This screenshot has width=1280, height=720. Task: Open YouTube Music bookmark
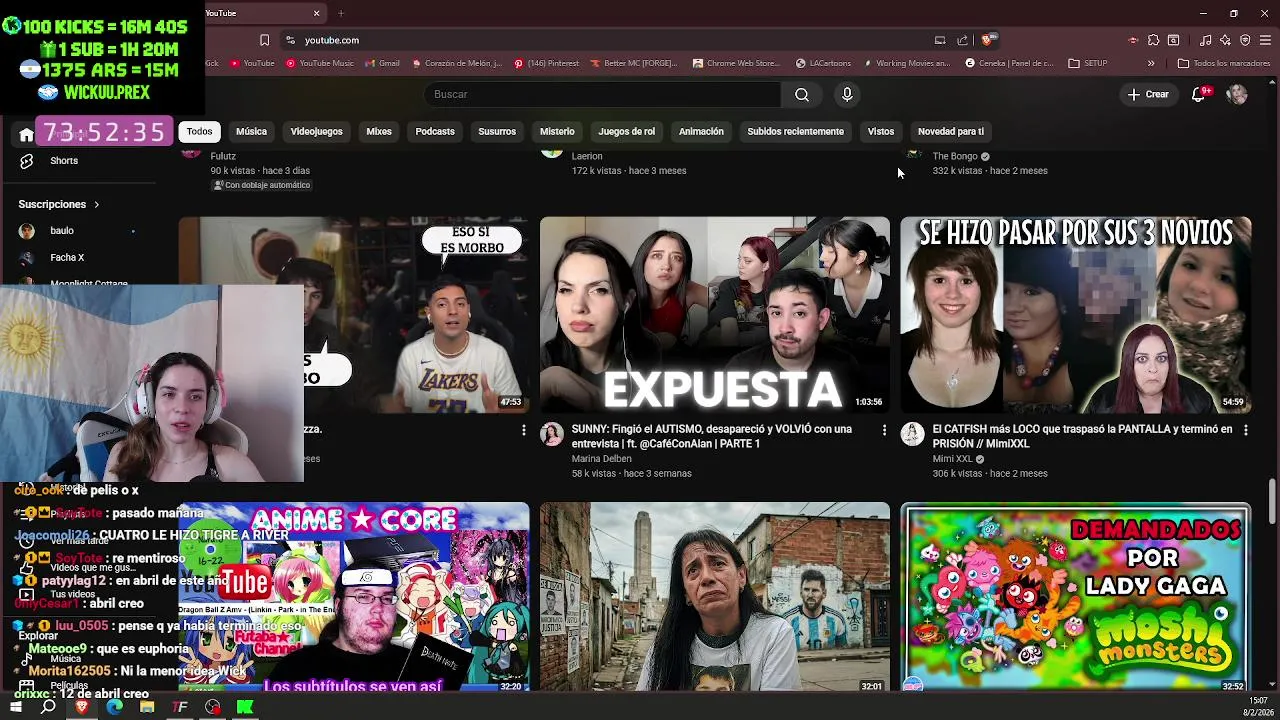pyautogui.click(x=320, y=63)
